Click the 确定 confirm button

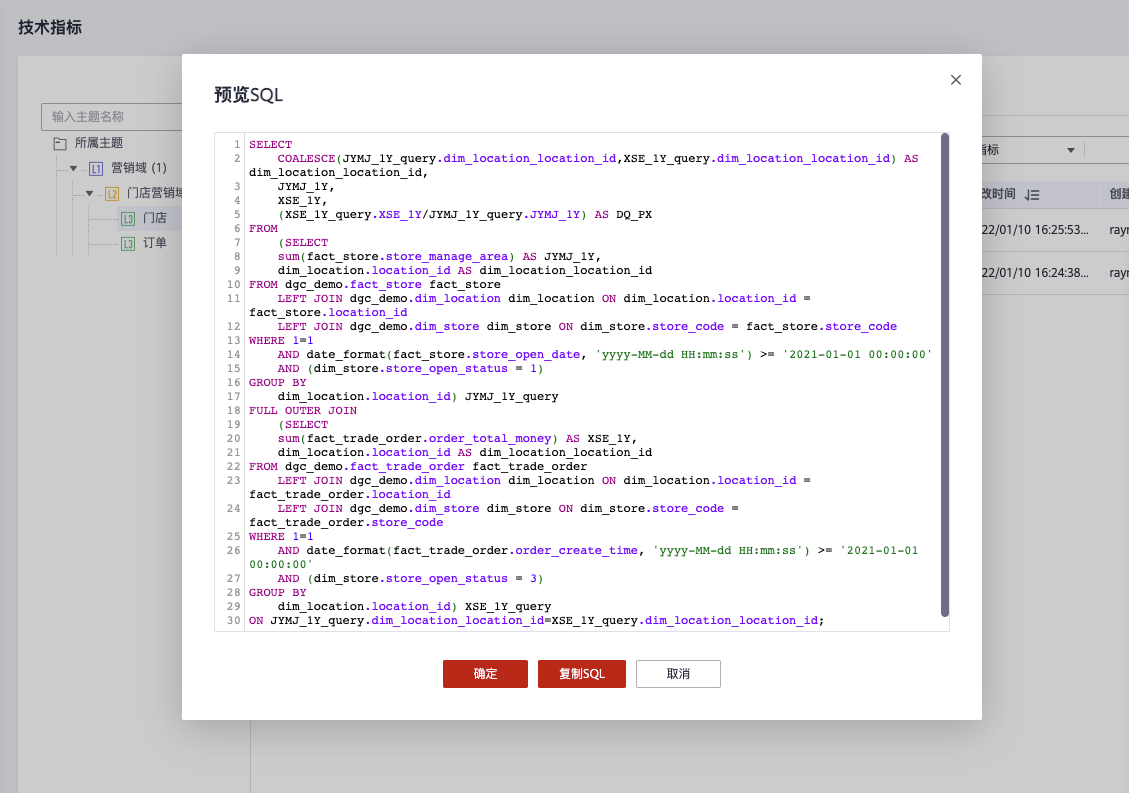485,673
